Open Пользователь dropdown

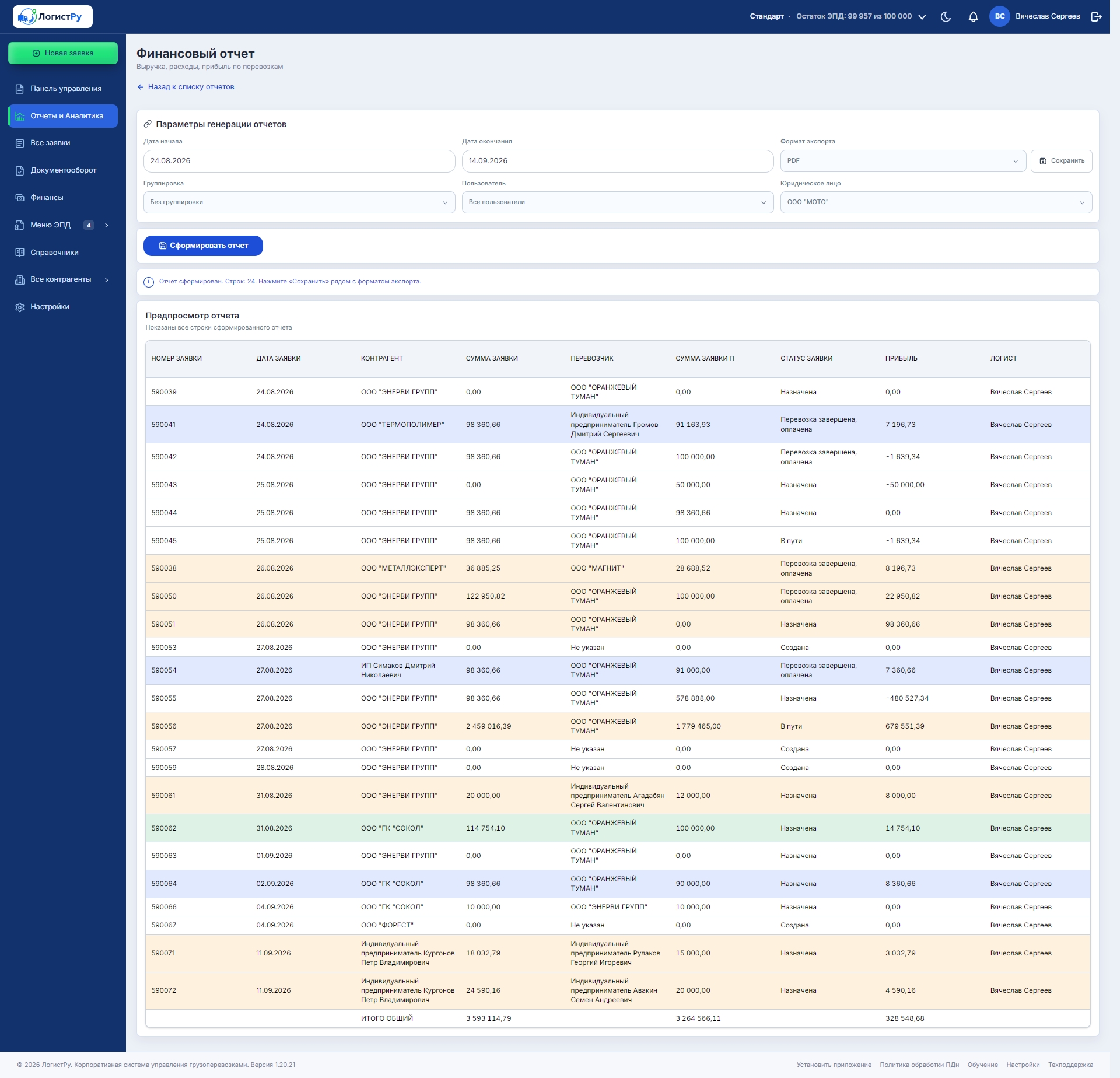618,202
